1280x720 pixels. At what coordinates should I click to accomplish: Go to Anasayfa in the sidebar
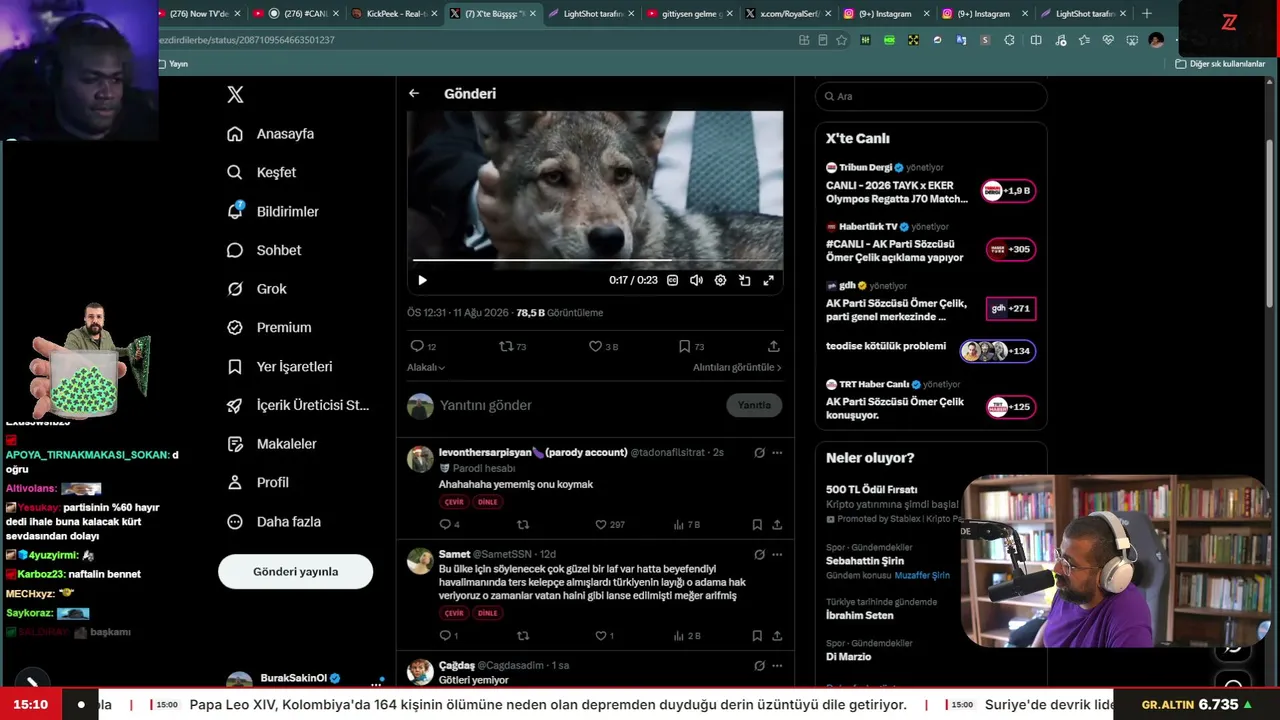pyautogui.click(x=271, y=134)
